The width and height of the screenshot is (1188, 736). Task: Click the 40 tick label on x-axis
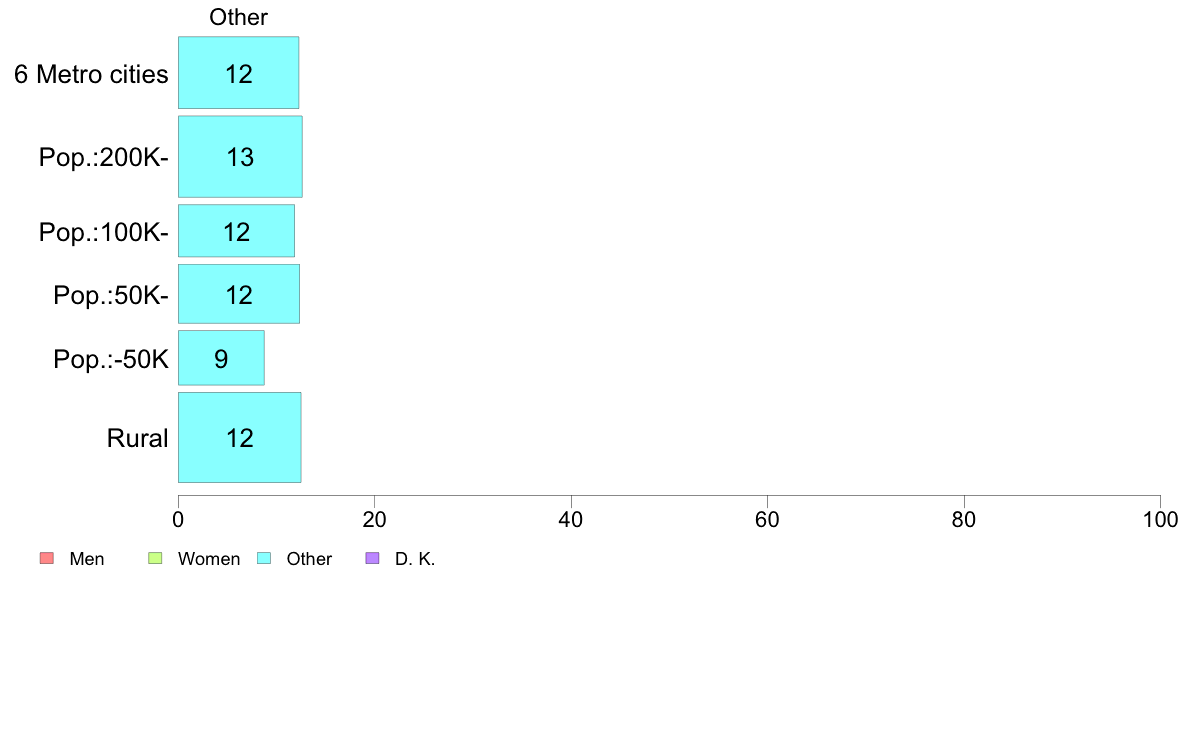[571, 520]
